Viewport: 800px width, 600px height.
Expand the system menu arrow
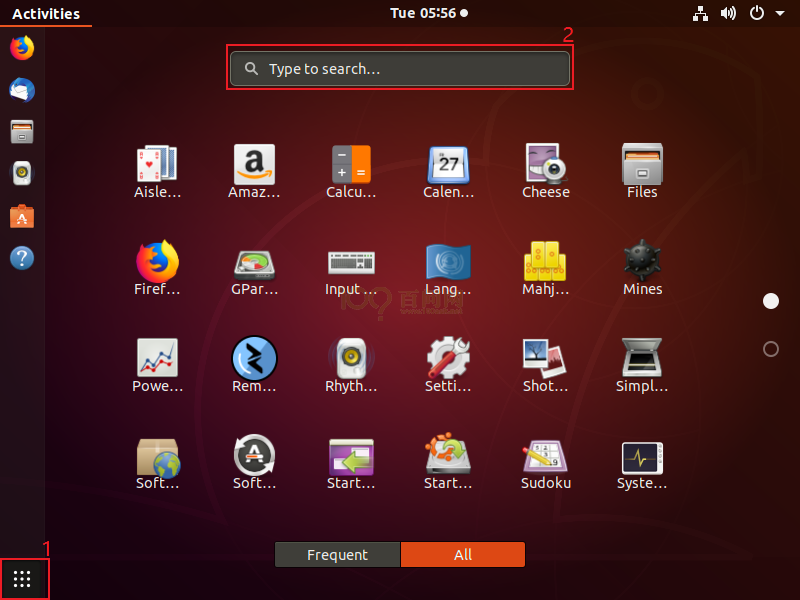(x=780, y=13)
